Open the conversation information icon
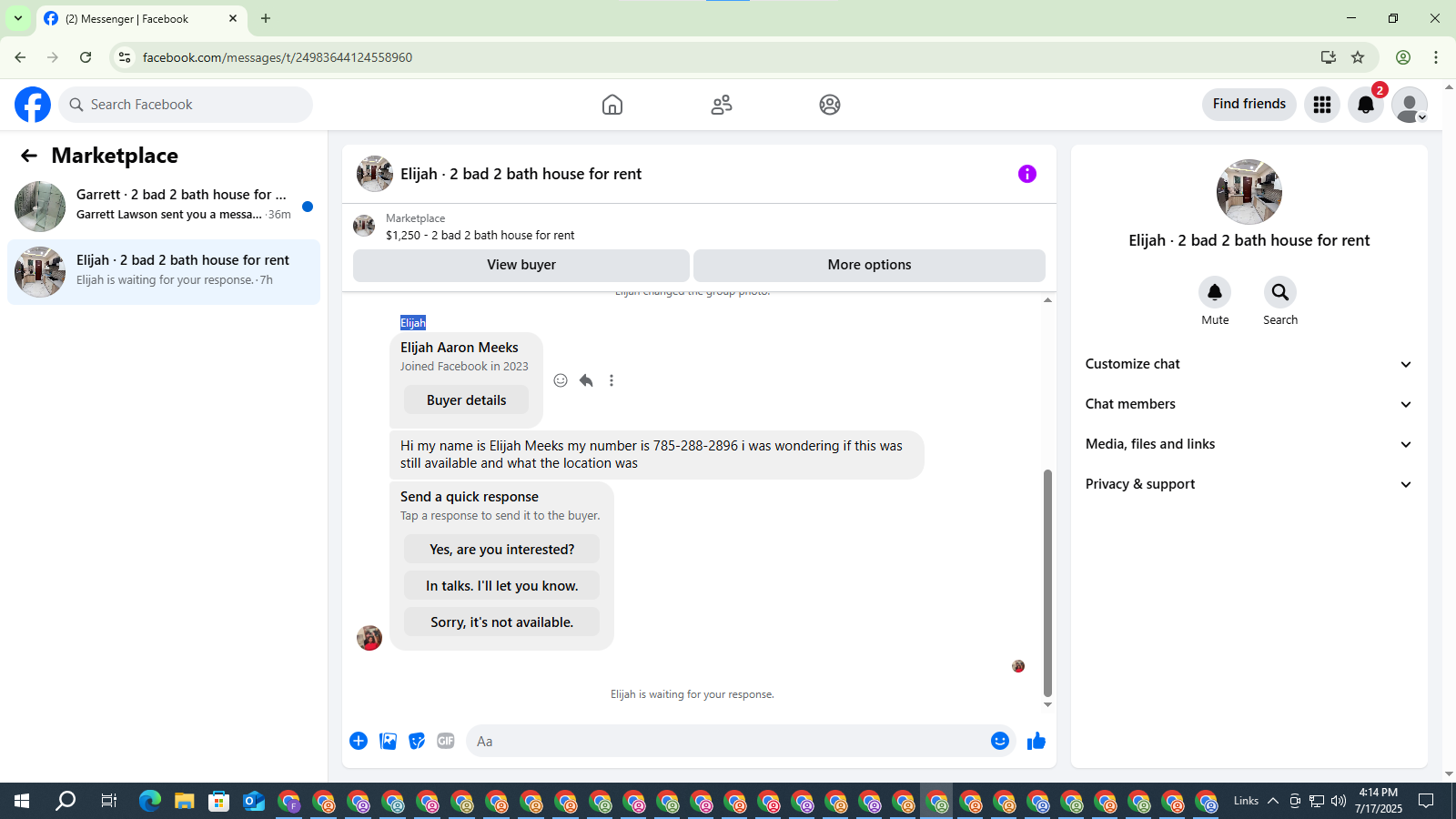Screen dimensions: 1456x819 pos(1027,174)
